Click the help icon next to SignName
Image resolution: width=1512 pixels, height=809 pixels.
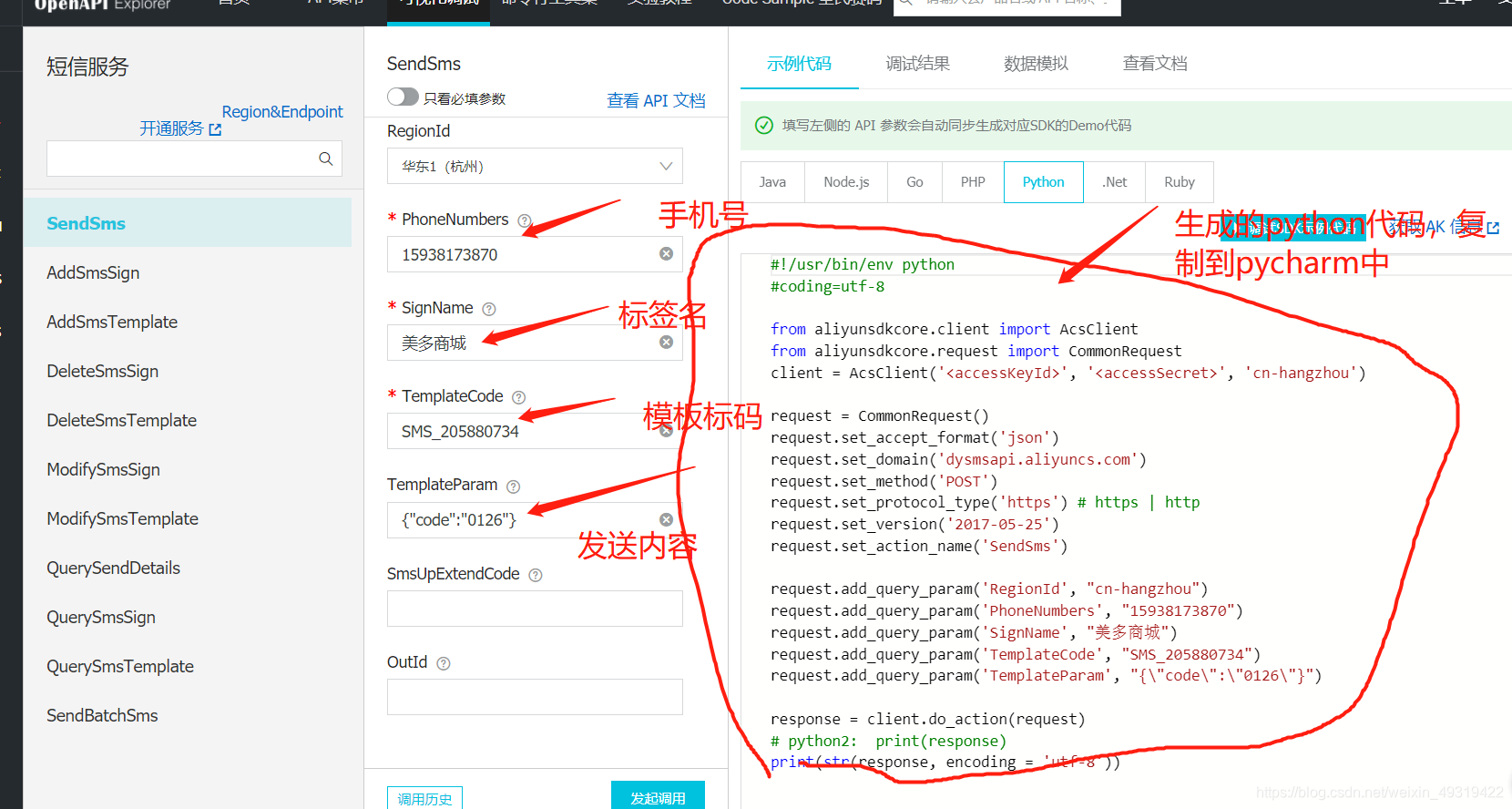pyautogui.click(x=489, y=309)
